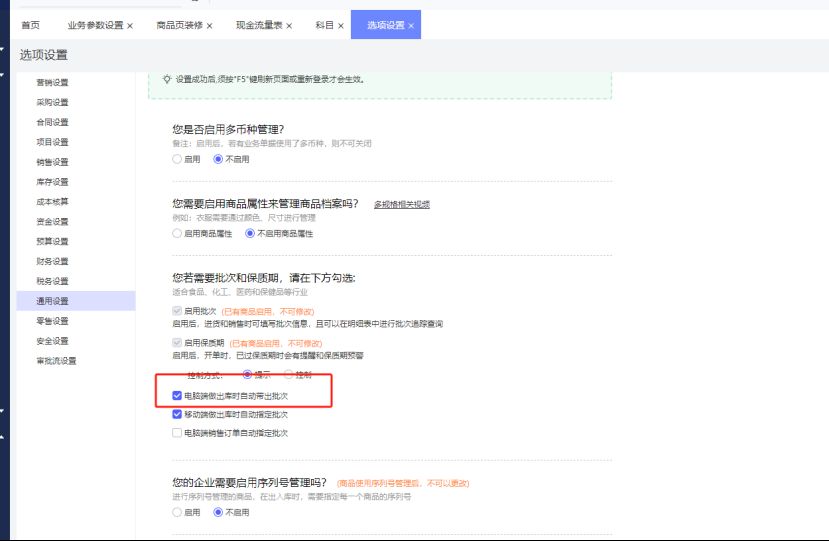Open 安全设置 in the sidebar

[52, 341]
